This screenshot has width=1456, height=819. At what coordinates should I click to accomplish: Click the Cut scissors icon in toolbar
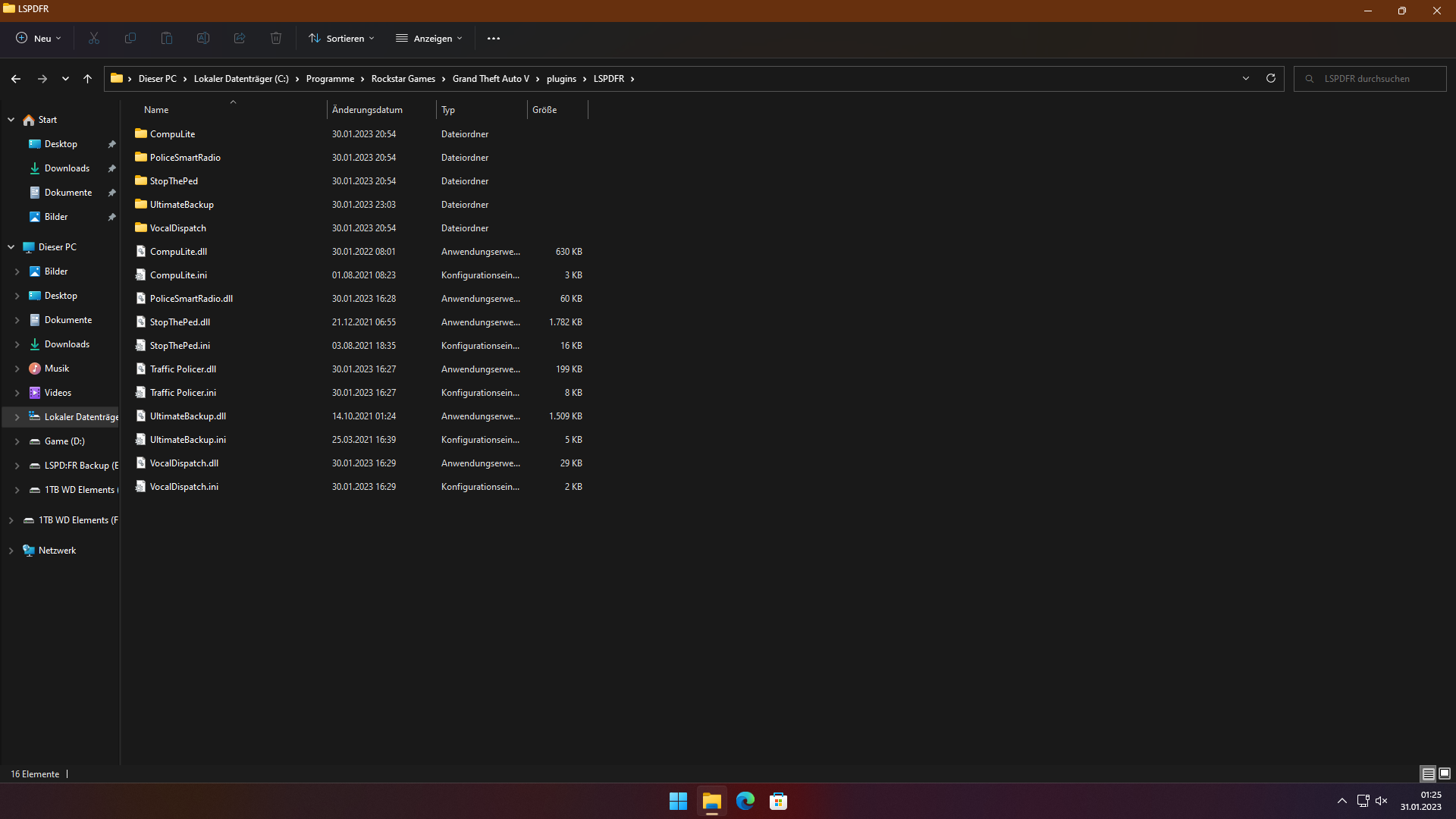(94, 38)
